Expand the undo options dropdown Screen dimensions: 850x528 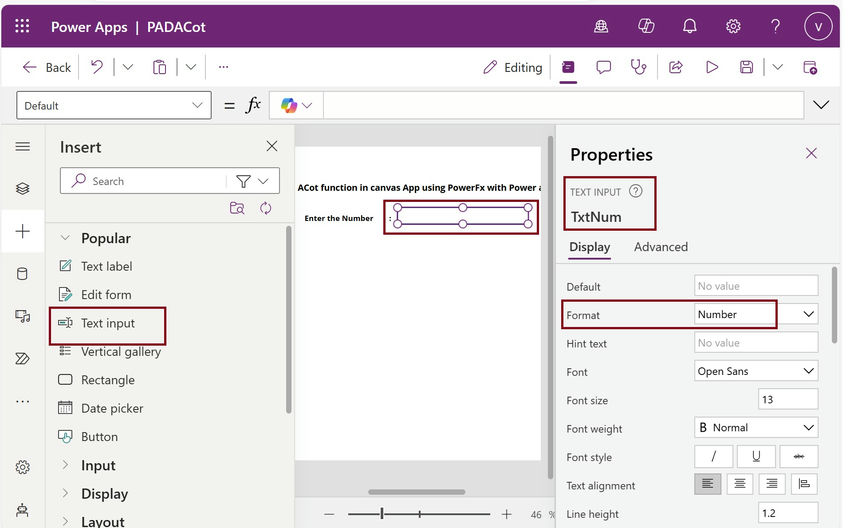[127, 67]
